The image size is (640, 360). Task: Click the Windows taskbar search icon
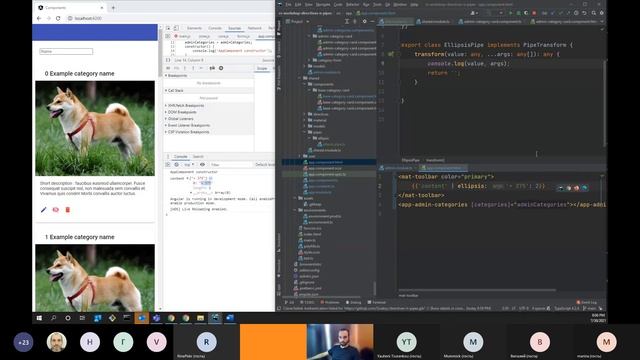point(53,318)
